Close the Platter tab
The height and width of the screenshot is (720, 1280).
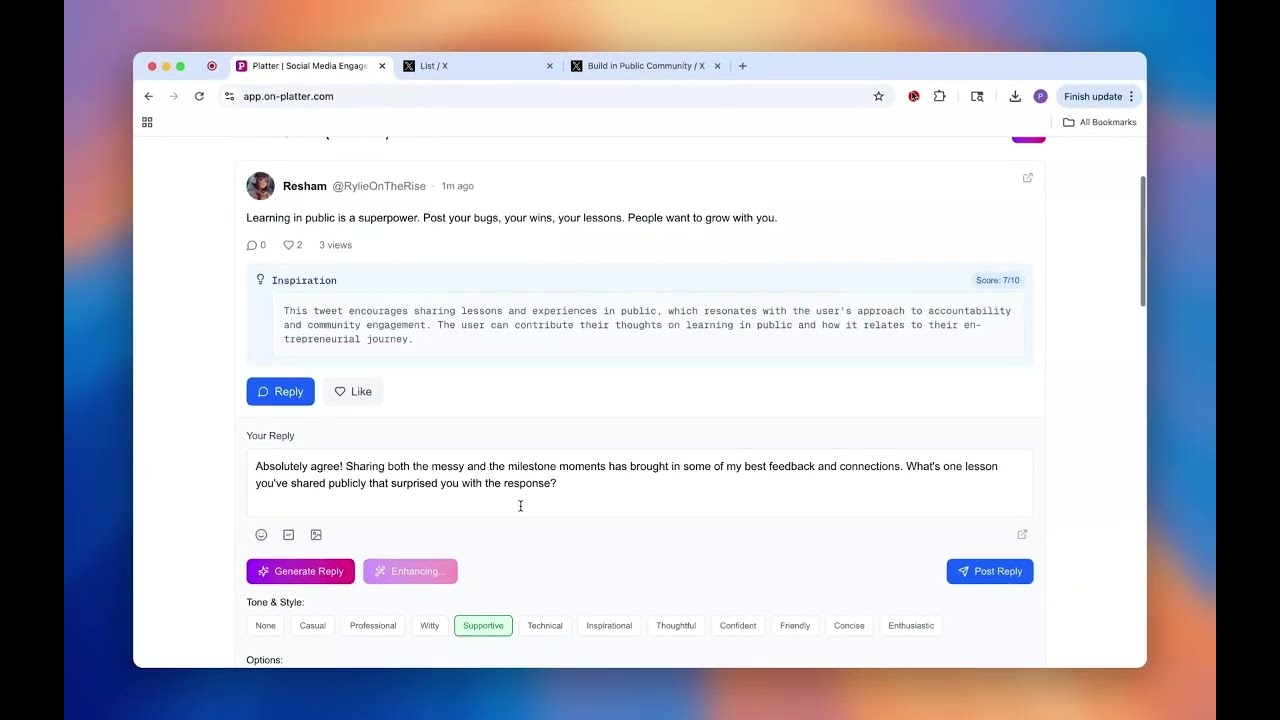(382, 66)
